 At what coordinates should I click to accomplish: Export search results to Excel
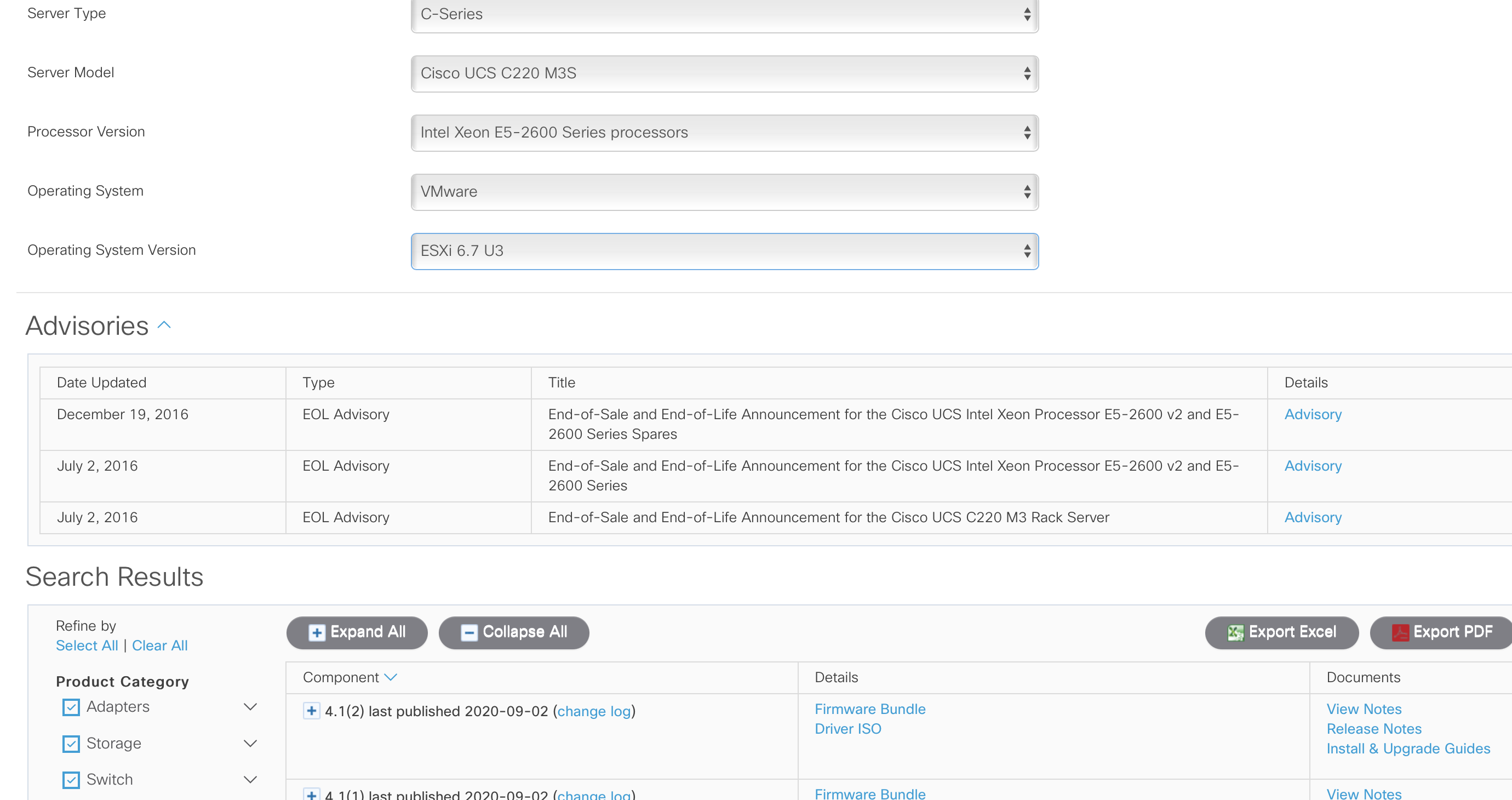pyautogui.click(x=1281, y=632)
